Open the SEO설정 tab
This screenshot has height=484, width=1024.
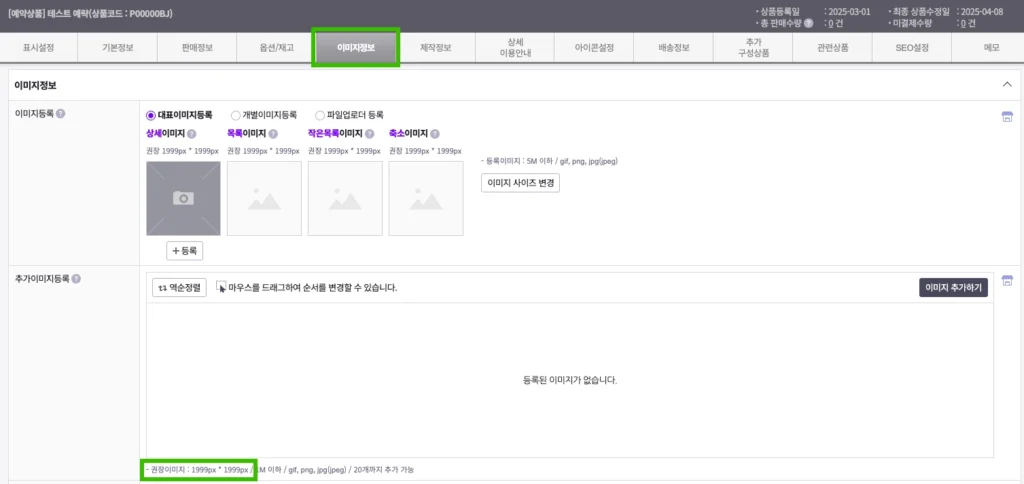(x=912, y=48)
